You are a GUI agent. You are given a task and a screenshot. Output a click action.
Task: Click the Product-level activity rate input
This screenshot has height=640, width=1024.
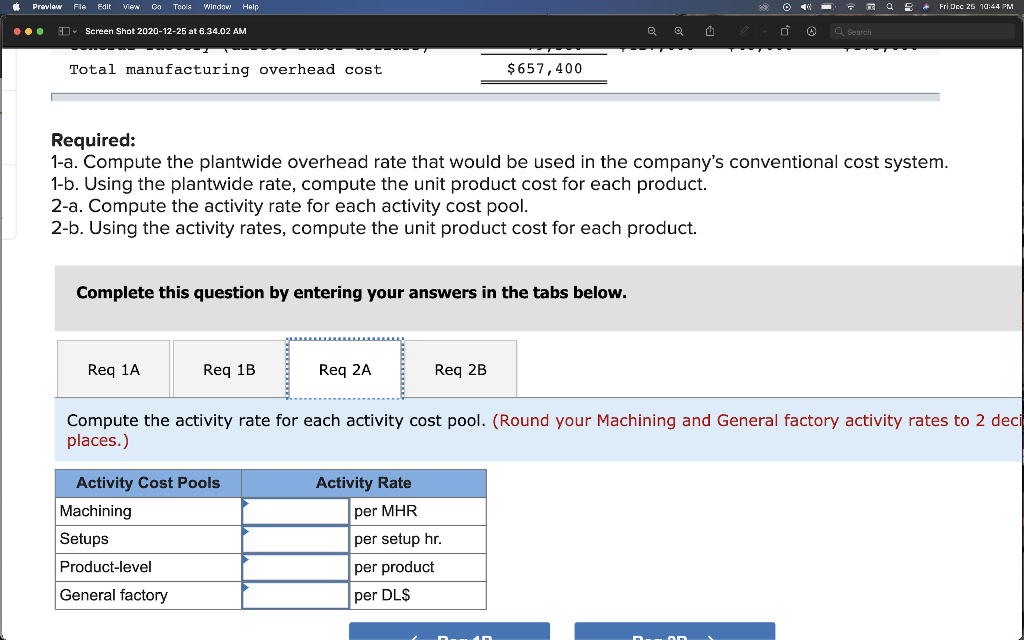coord(295,568)
